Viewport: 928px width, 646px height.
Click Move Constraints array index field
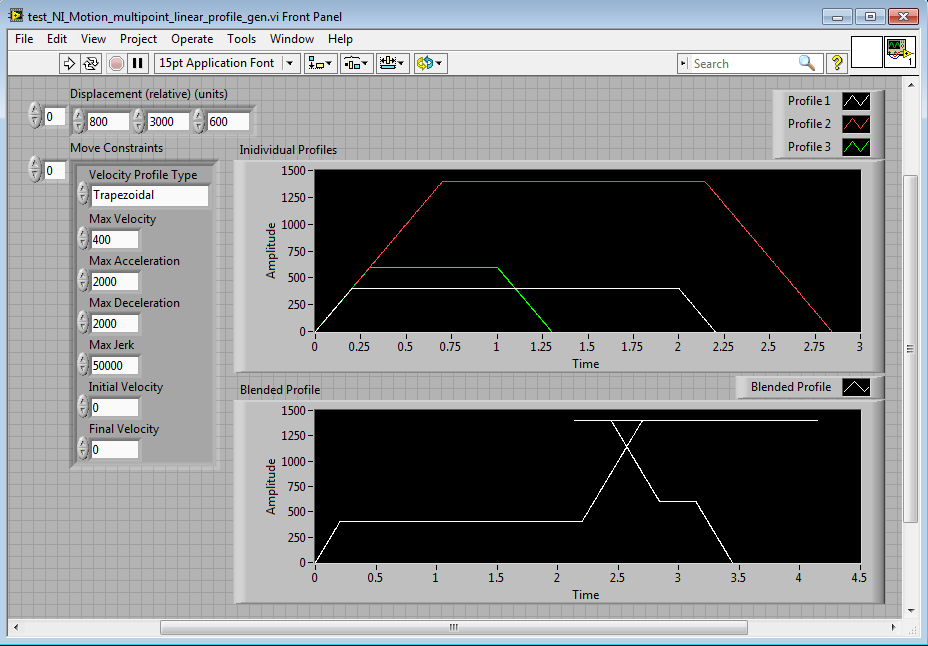pyautogui.click(x=54, y=170)
